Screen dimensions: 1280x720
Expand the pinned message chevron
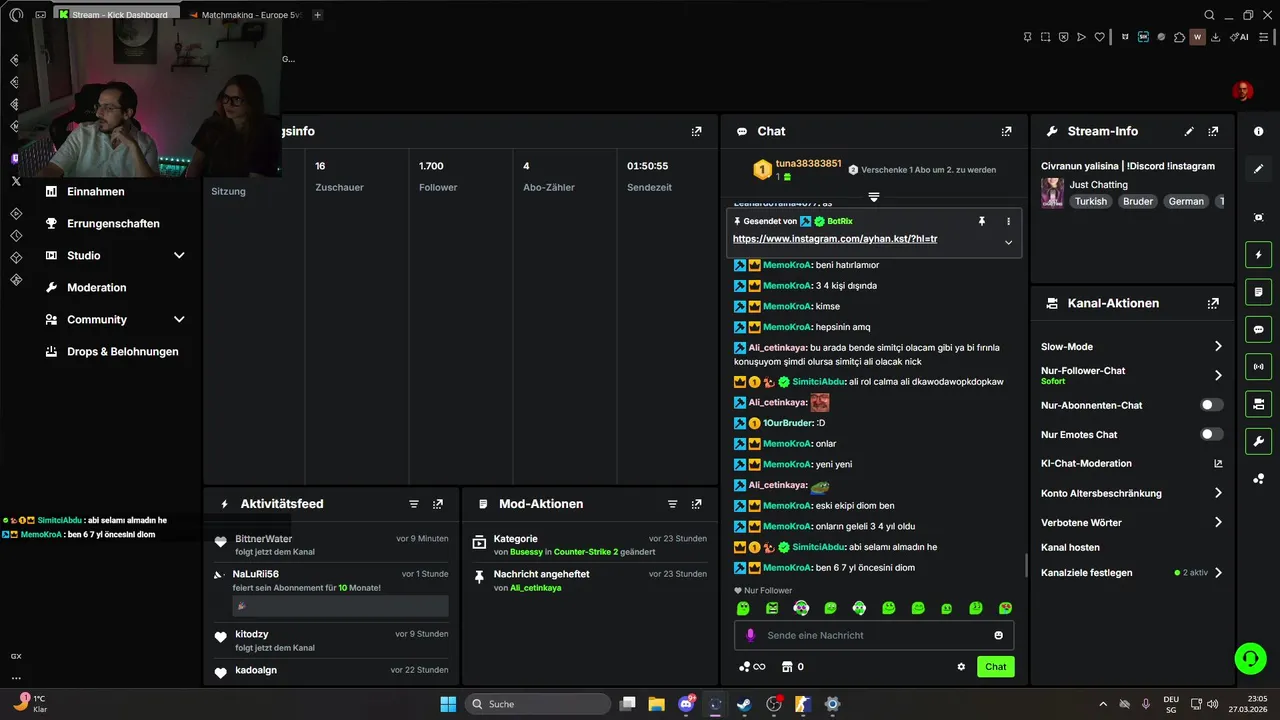(1008, 242)
